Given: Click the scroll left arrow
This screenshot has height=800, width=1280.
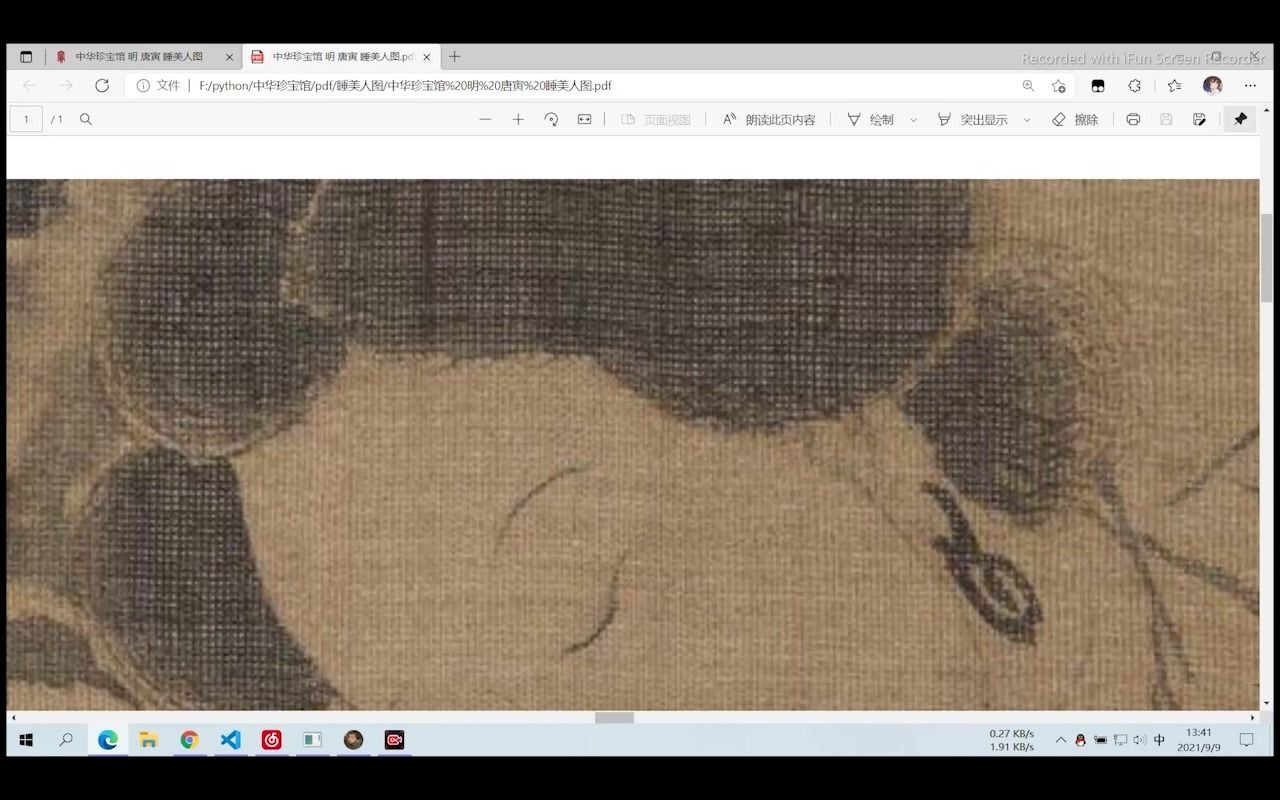Looking at the screenshot, I should [13, 717].
